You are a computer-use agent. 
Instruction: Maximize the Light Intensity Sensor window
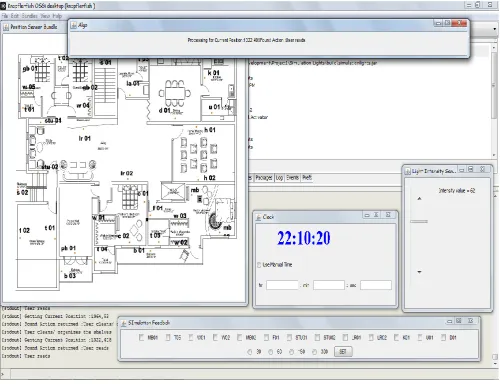[471, 169]
